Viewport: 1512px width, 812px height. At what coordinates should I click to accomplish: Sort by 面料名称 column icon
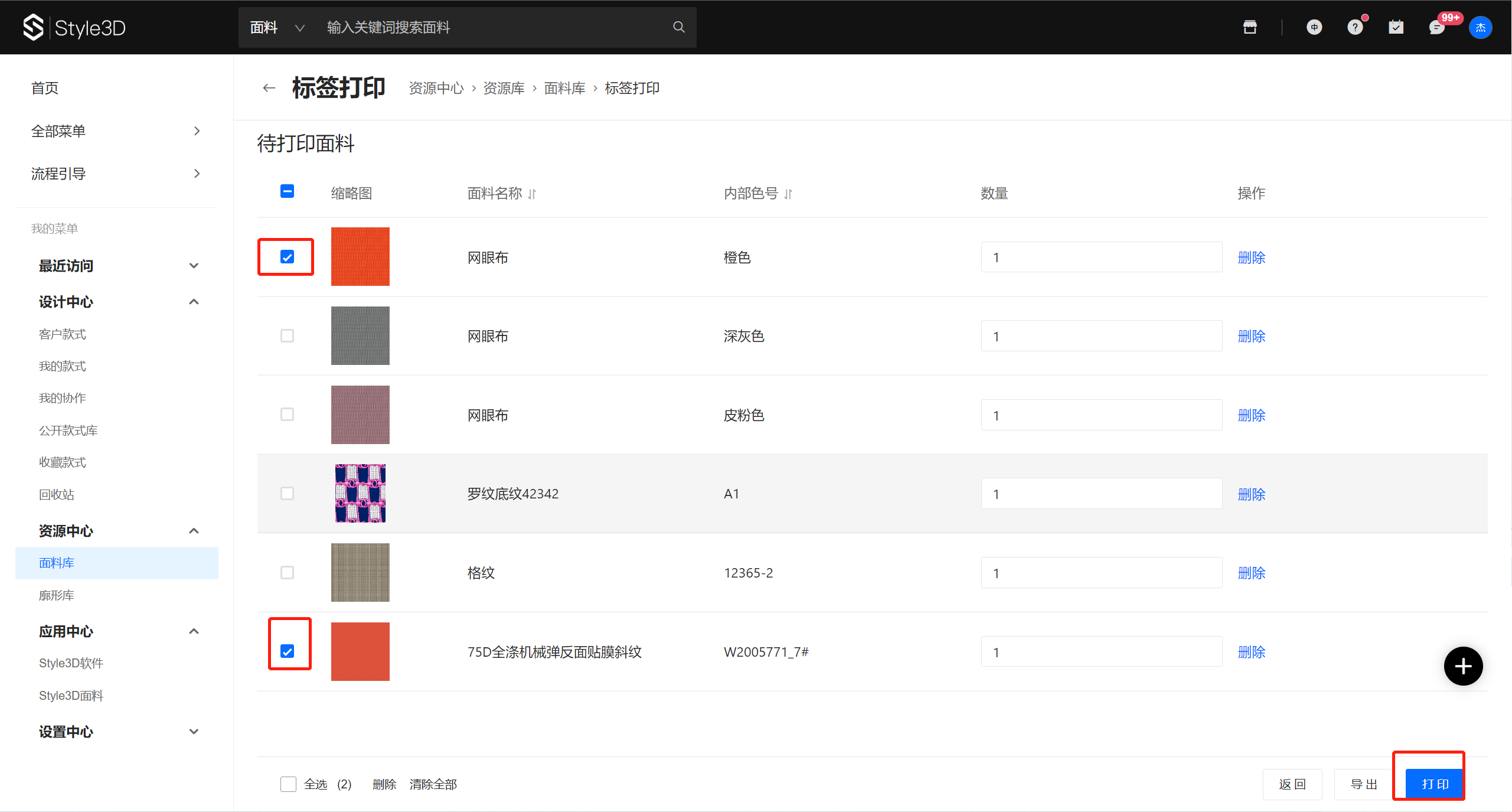(532, 194)
